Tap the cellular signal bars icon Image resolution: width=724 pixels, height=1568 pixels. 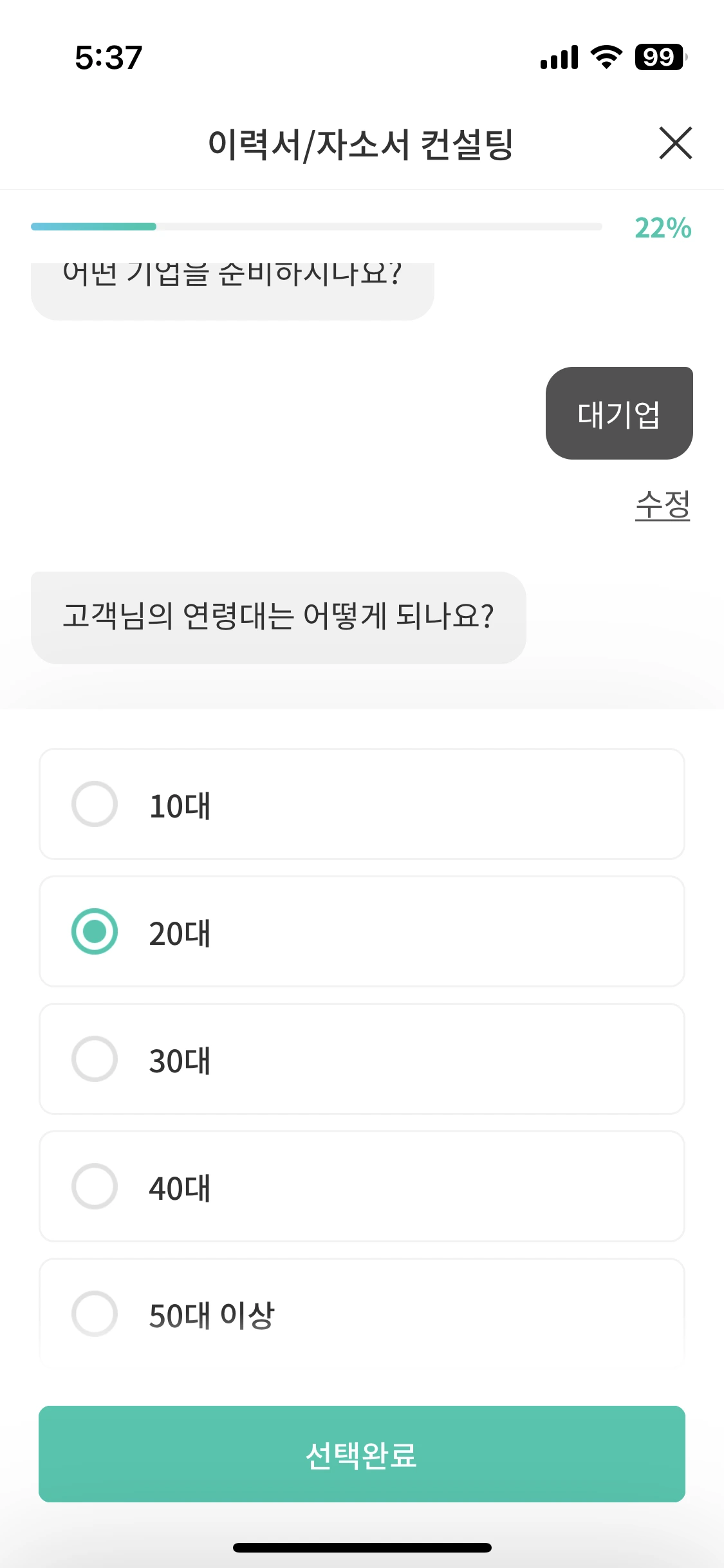pos(559,57)
